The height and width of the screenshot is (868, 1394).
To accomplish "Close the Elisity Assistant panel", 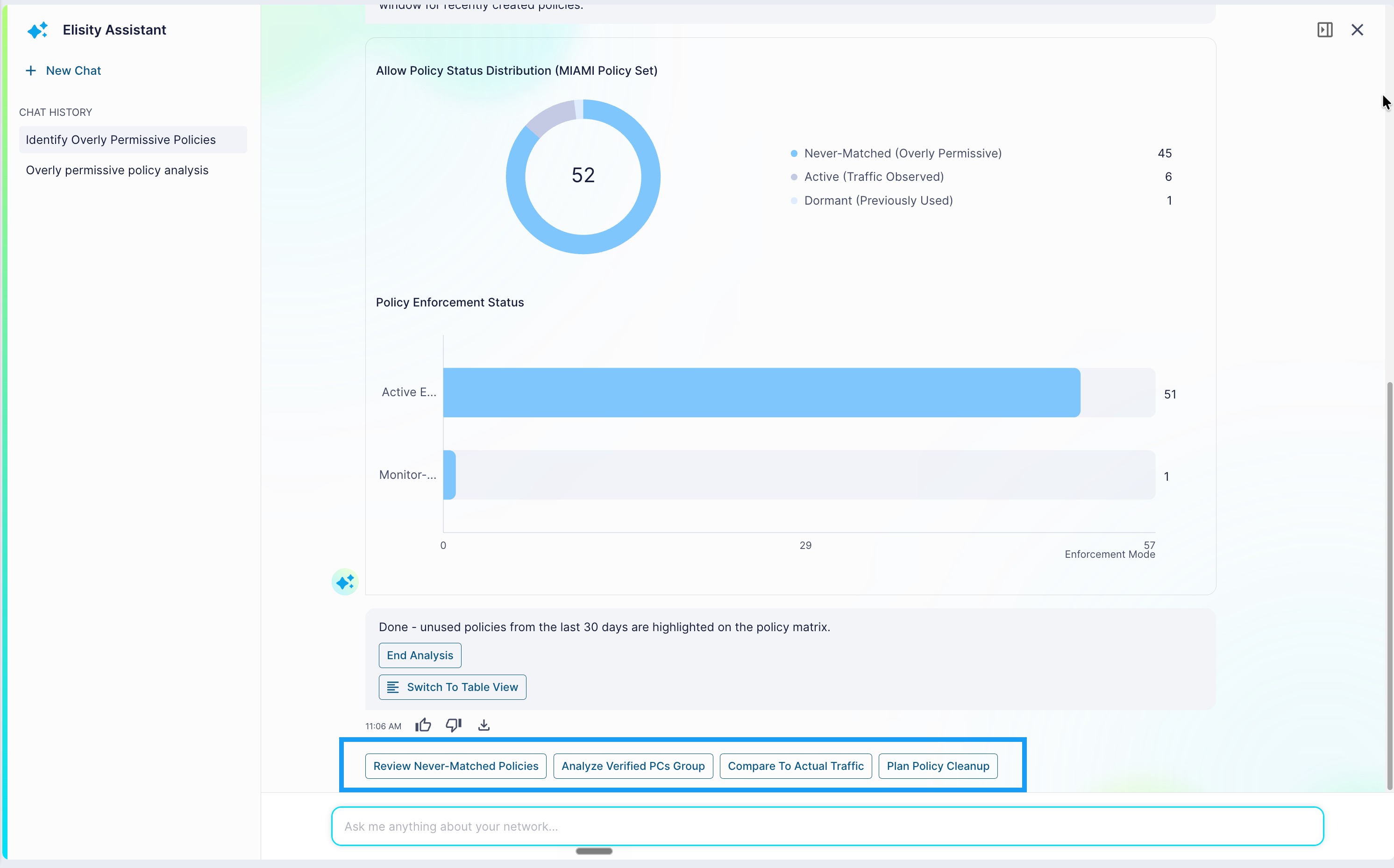I will coord(1357,30).
